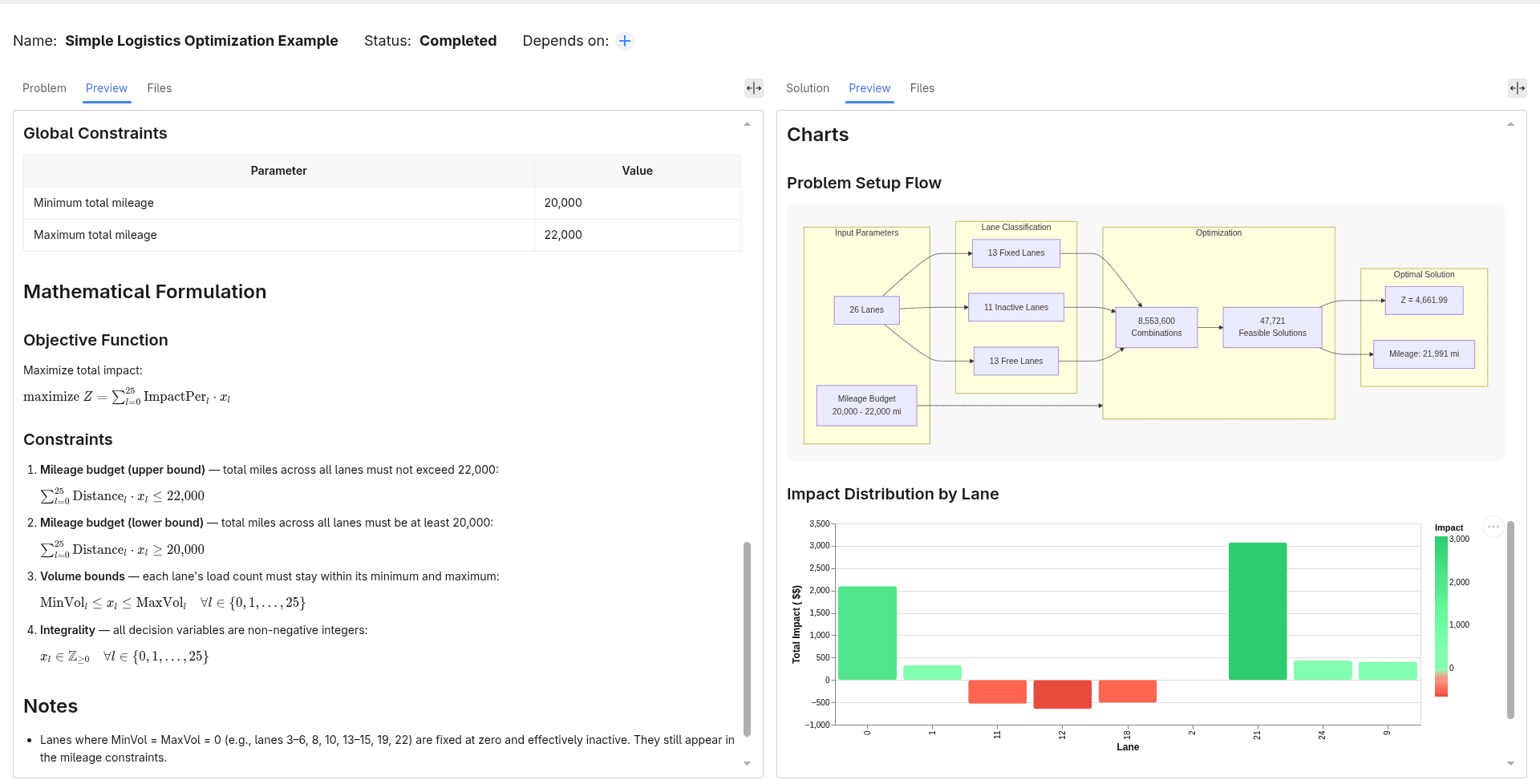
Task: Click the lane 21 green bar
Action: point(1258,612)
